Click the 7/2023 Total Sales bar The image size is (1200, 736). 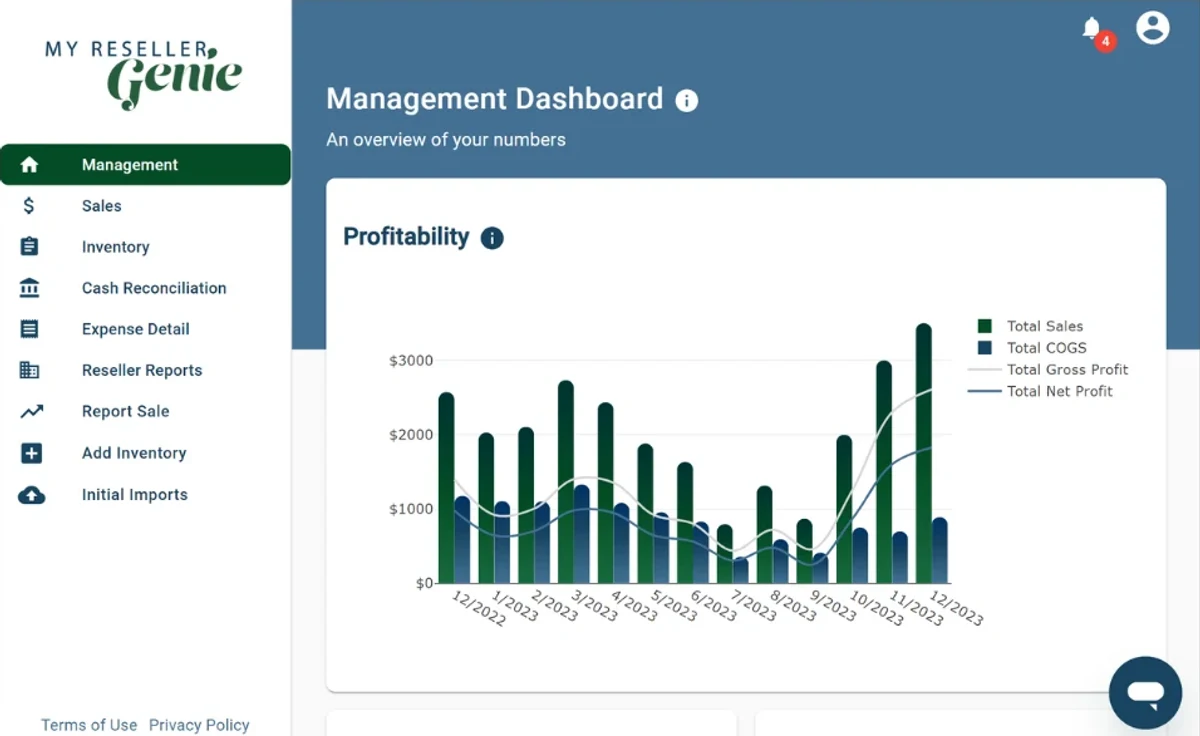click(x=725, y=554)
